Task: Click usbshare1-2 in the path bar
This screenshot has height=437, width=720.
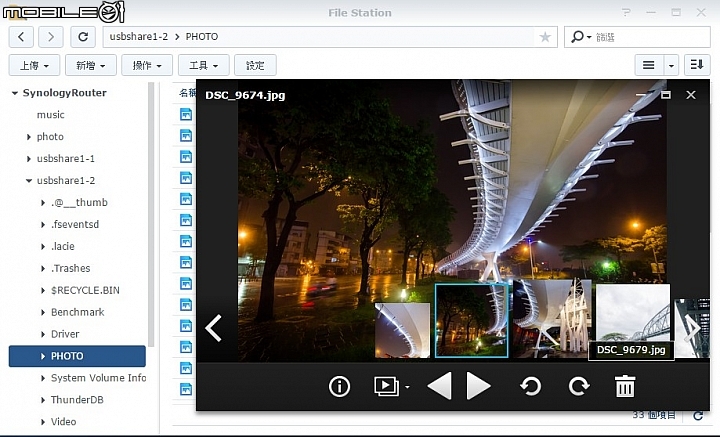Action: [x=139, y=37]
